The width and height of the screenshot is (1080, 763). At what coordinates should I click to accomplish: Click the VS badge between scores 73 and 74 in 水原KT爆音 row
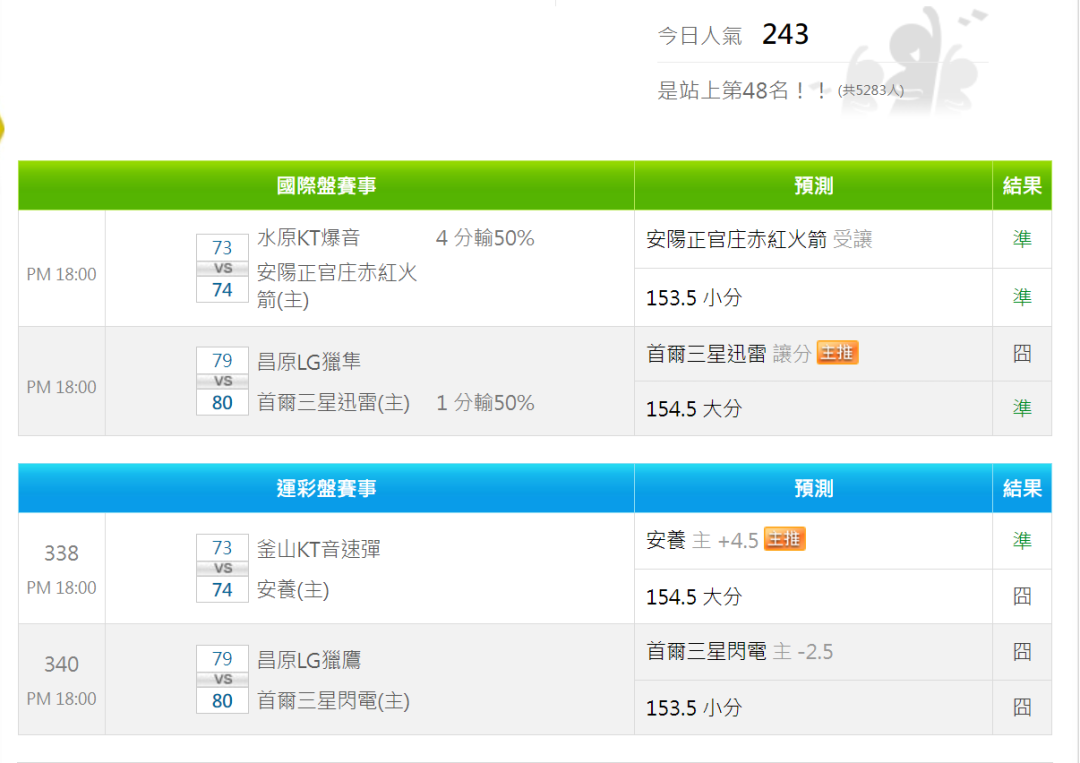[222, 269]
